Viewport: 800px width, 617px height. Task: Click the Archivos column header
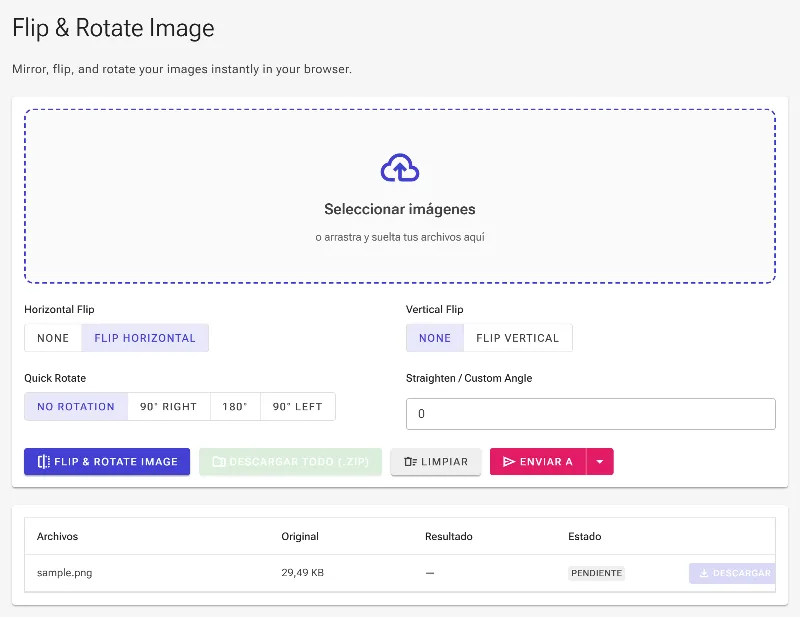click(x=57, y=536)
